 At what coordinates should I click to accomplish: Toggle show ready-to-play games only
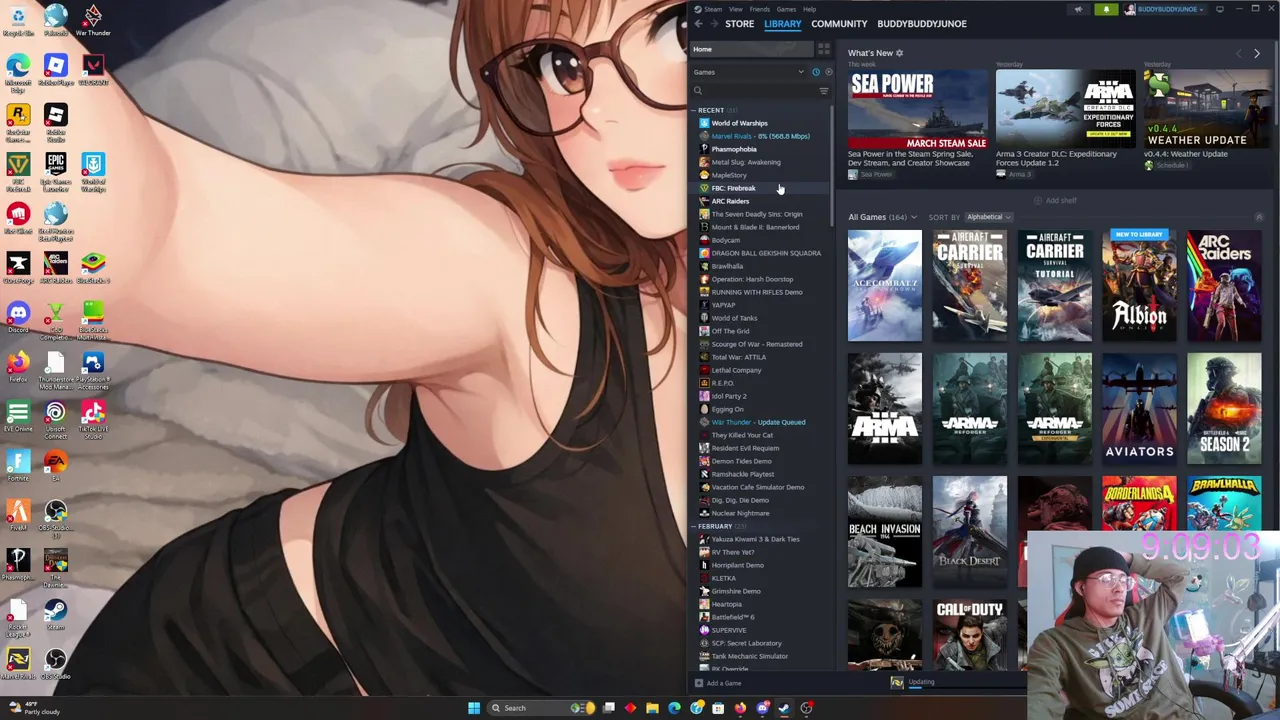click(x=828, y=72)
